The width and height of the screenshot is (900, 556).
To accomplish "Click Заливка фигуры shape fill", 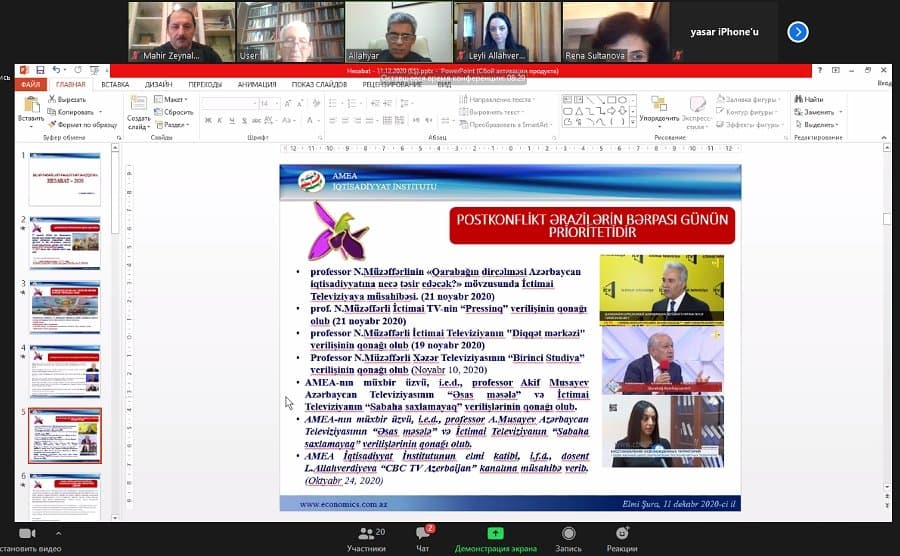I will click(x=747, y=99).
